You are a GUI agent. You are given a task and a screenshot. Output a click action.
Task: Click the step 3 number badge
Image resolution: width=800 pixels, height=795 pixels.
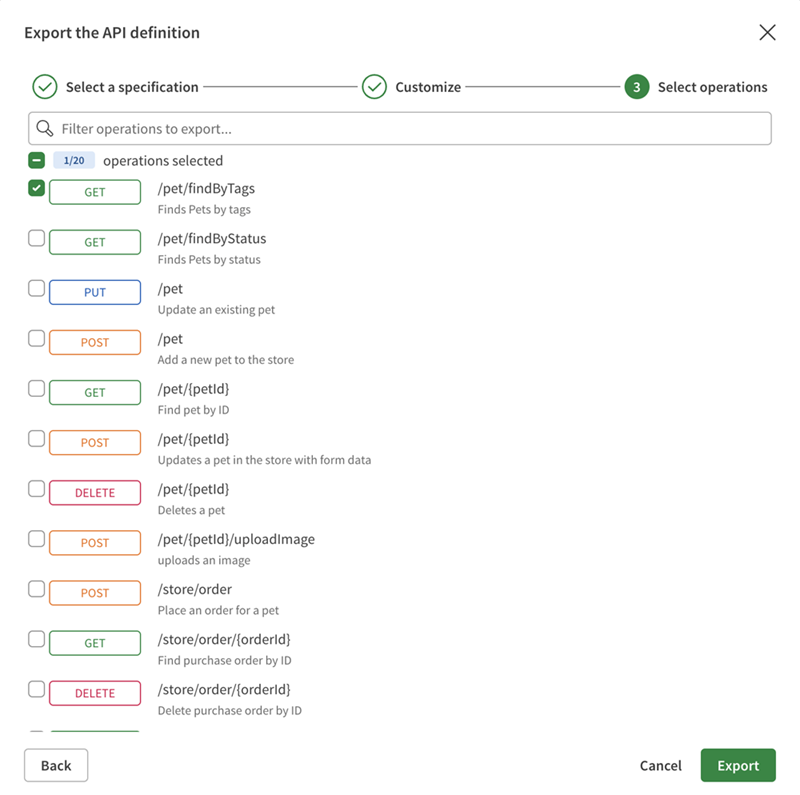[636, 87]
